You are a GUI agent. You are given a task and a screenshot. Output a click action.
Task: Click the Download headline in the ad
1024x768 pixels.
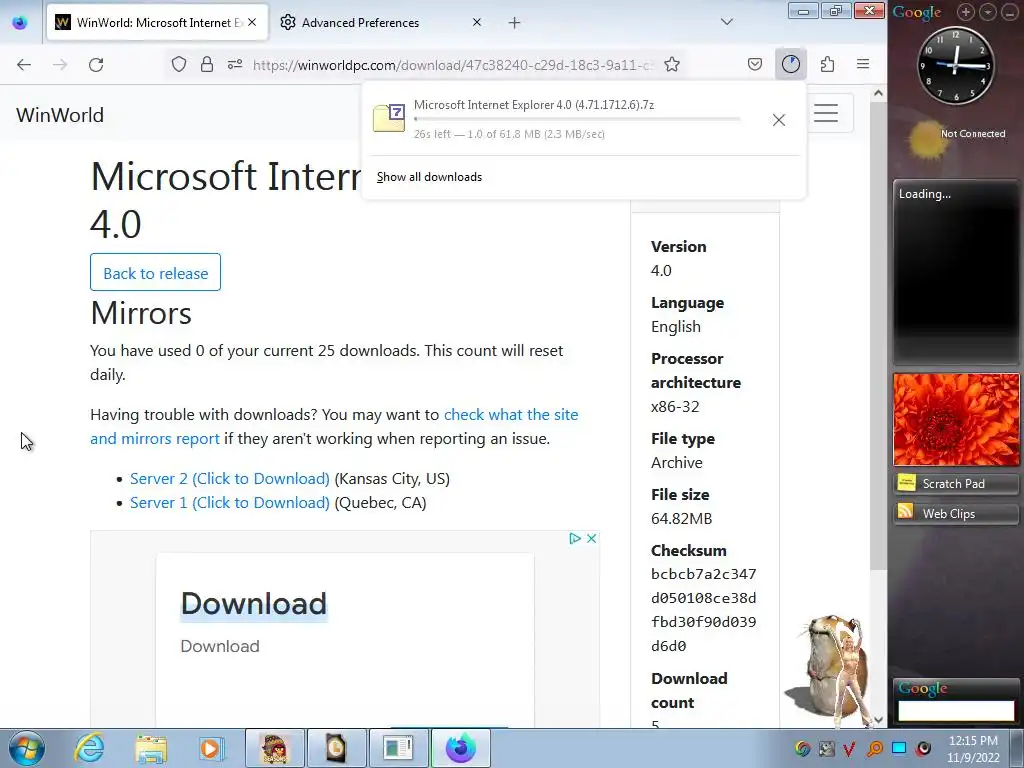253,603
